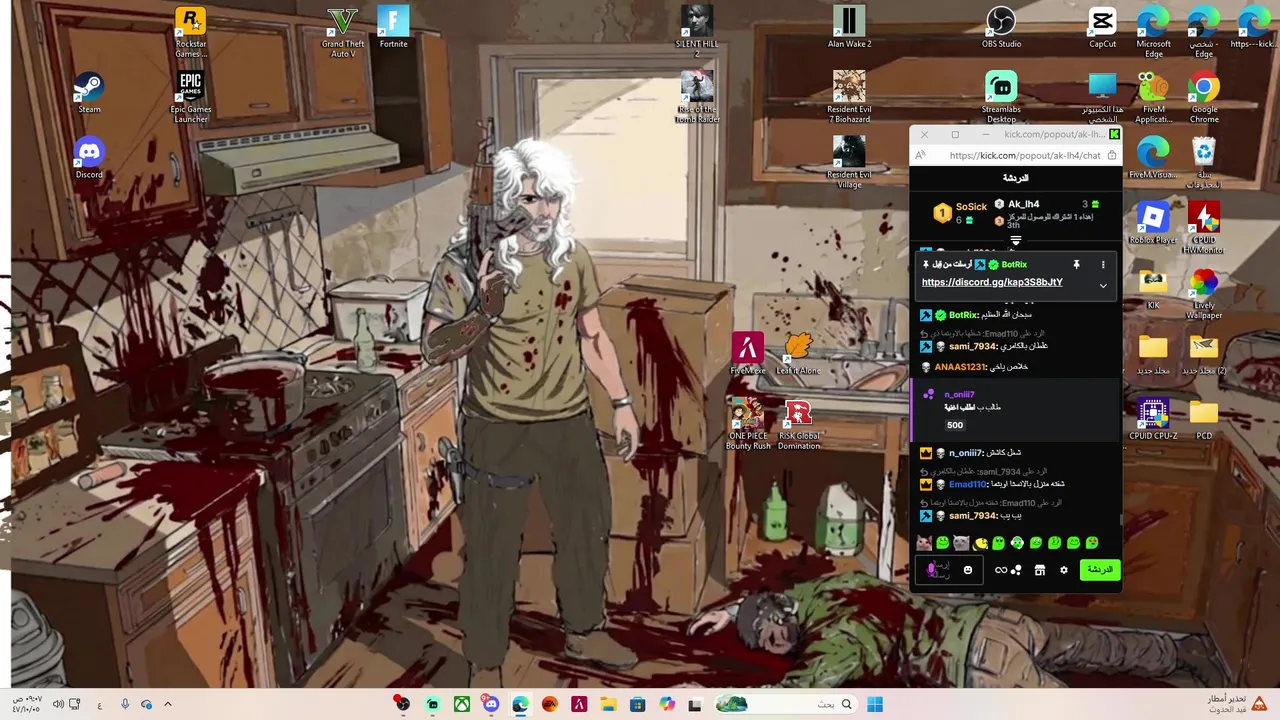Open Resident Evil 7 Biohazard shortcut
The image size is (1280, 720).
click(x=849, y=98)
